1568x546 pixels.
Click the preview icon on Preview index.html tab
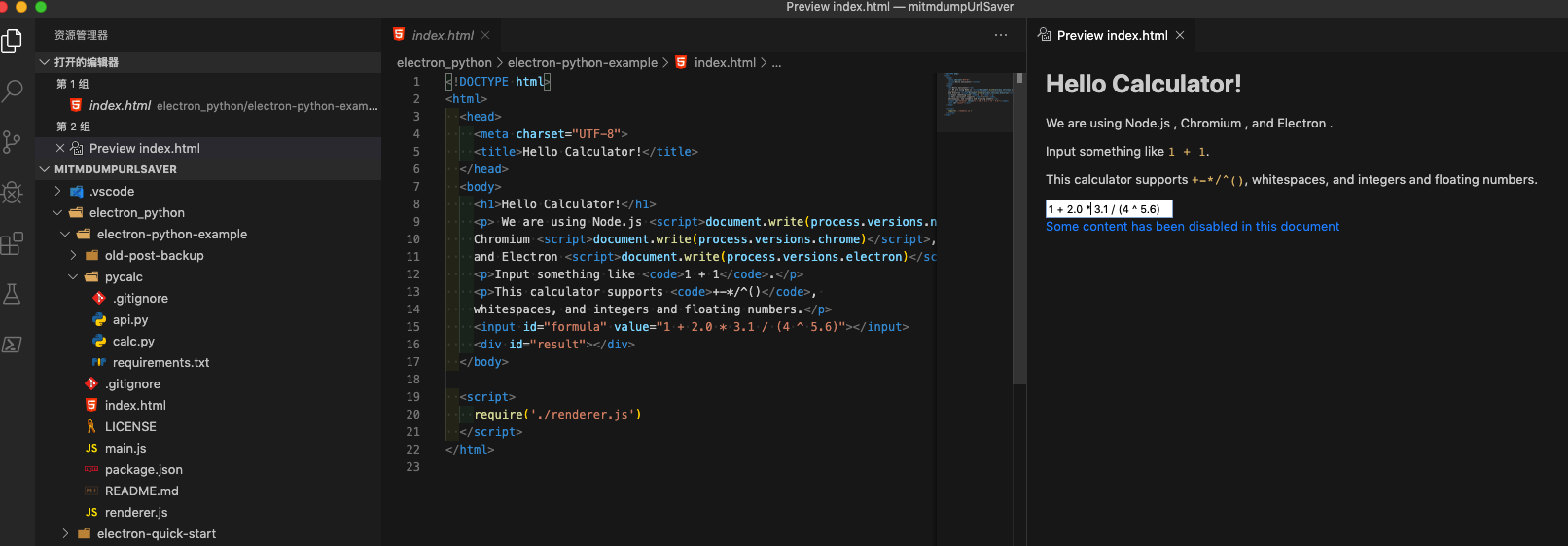[x=1045, y=35]
